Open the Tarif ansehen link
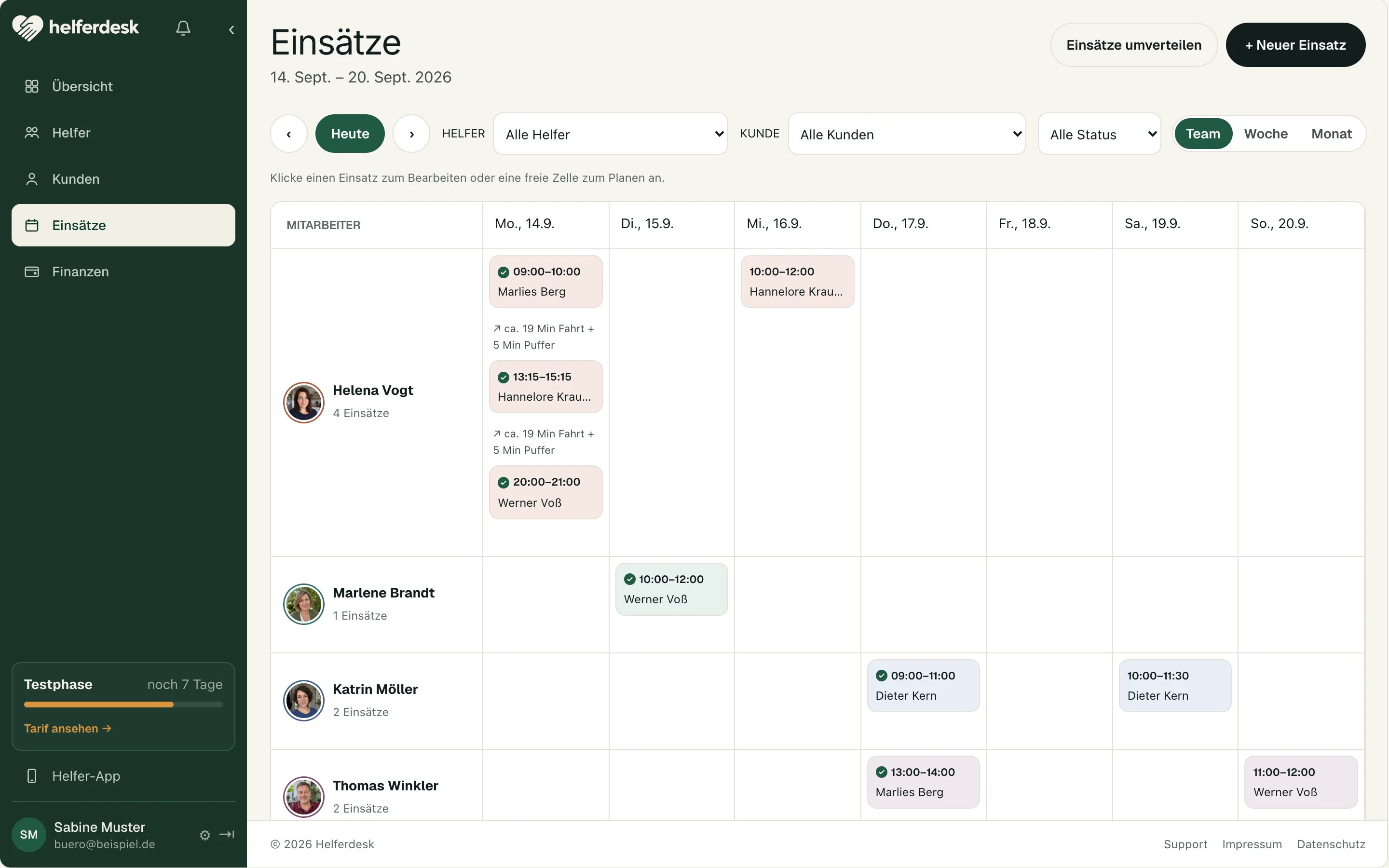The width and height of the screenshot is (1389, 868). [x=68, y=729]
